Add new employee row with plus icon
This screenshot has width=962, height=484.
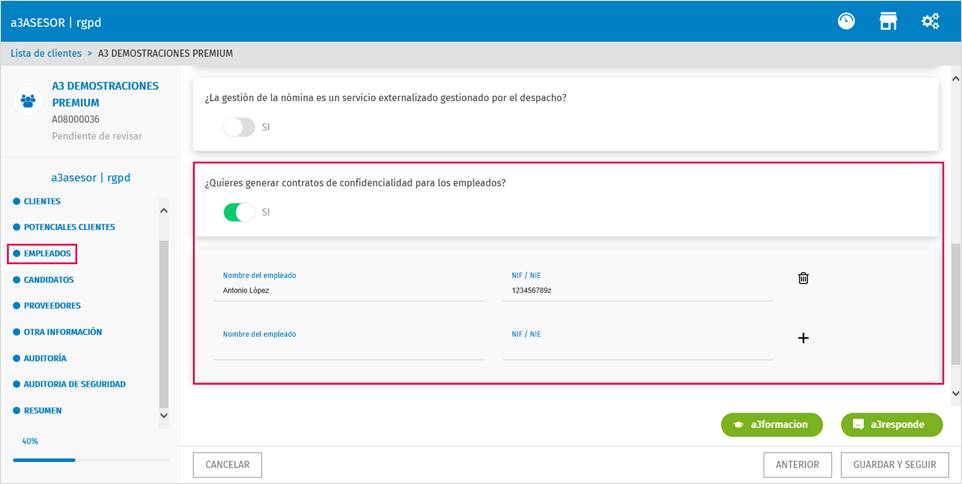point(803,338)
